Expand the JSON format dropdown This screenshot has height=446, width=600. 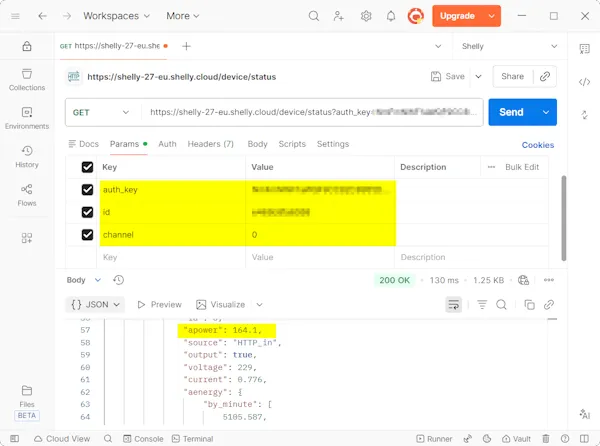(x=96, y=304)
